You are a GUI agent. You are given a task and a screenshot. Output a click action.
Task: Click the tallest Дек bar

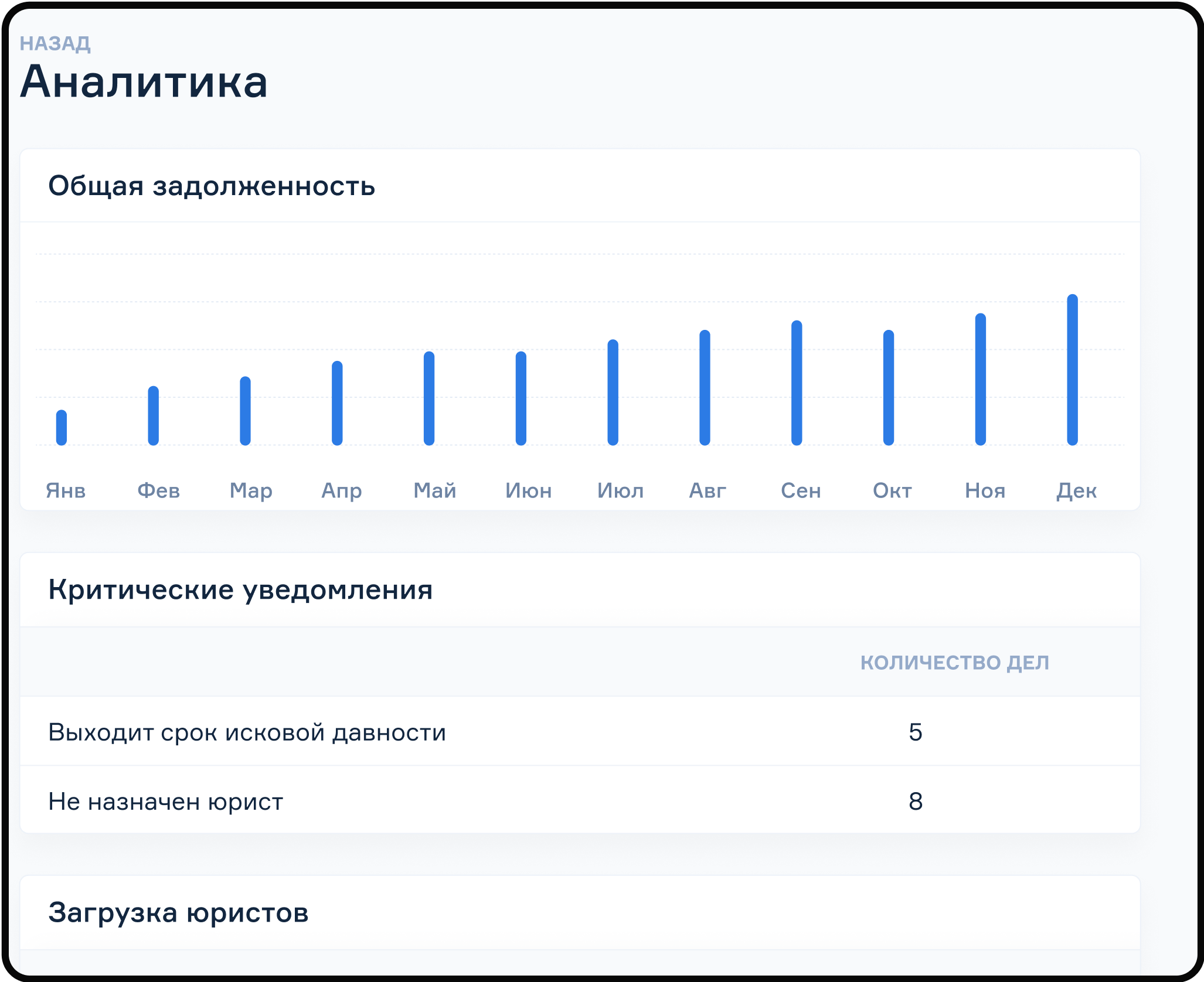point(1073,370)
